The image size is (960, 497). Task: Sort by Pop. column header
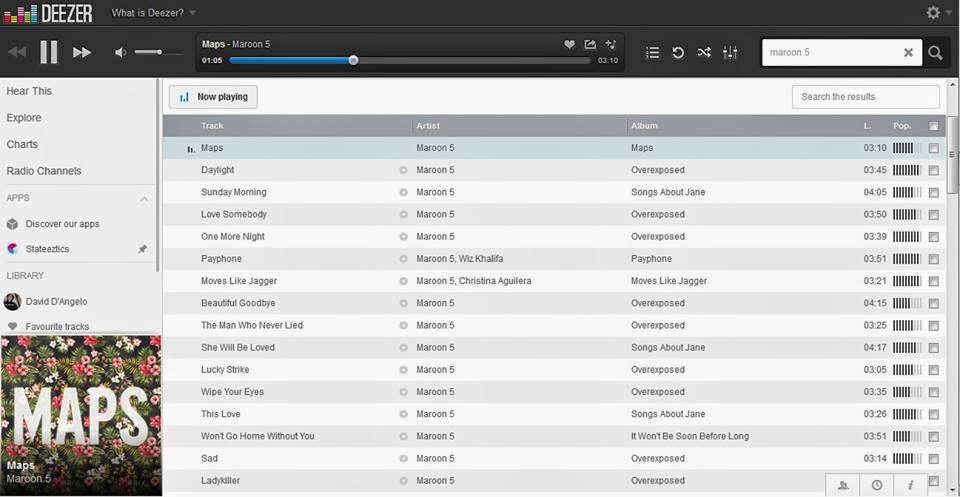coord(902,125)
